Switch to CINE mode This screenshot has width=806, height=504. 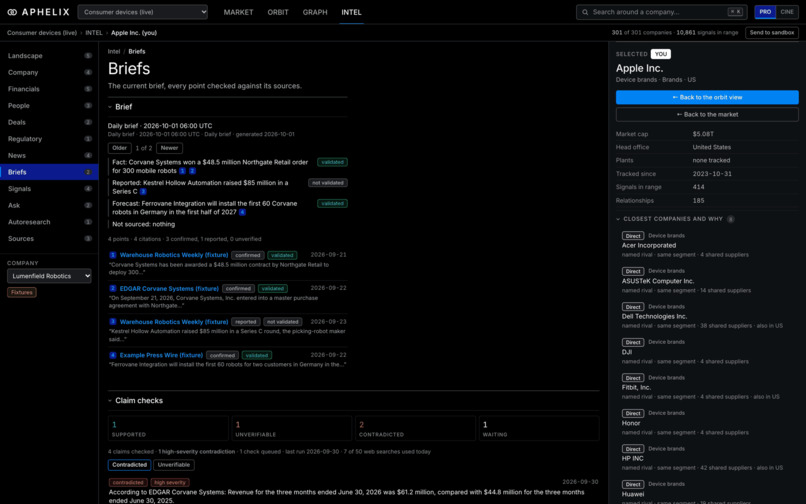tap(787, 12)
